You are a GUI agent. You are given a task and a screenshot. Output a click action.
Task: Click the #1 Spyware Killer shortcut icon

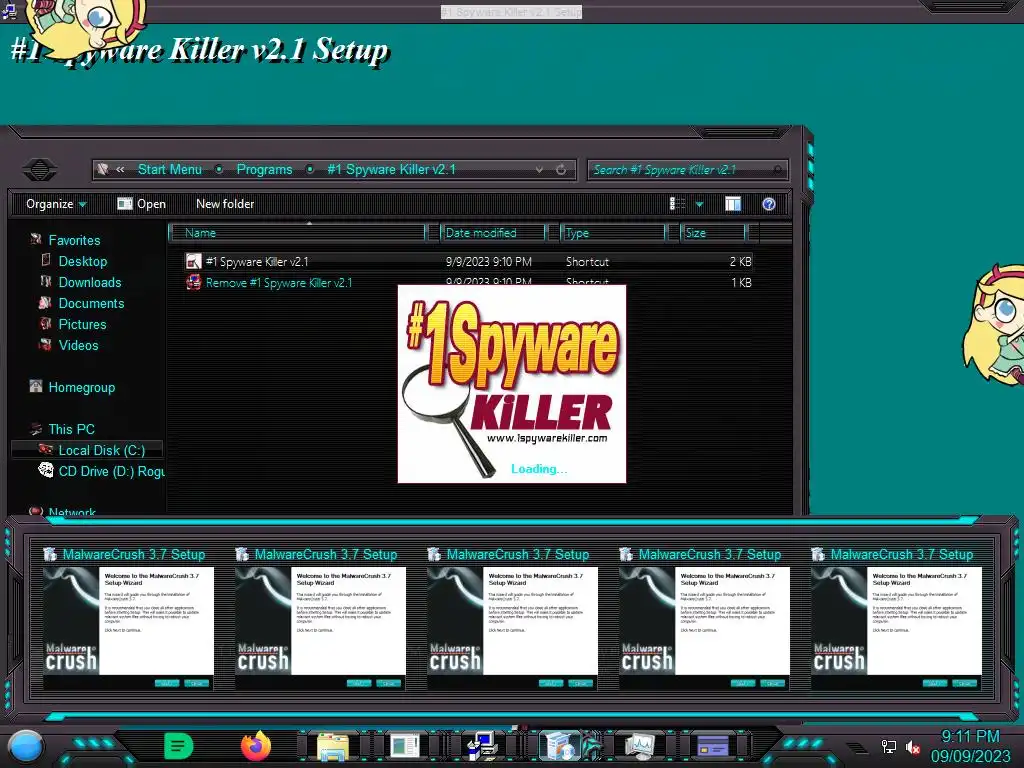(x=193, y=261)
